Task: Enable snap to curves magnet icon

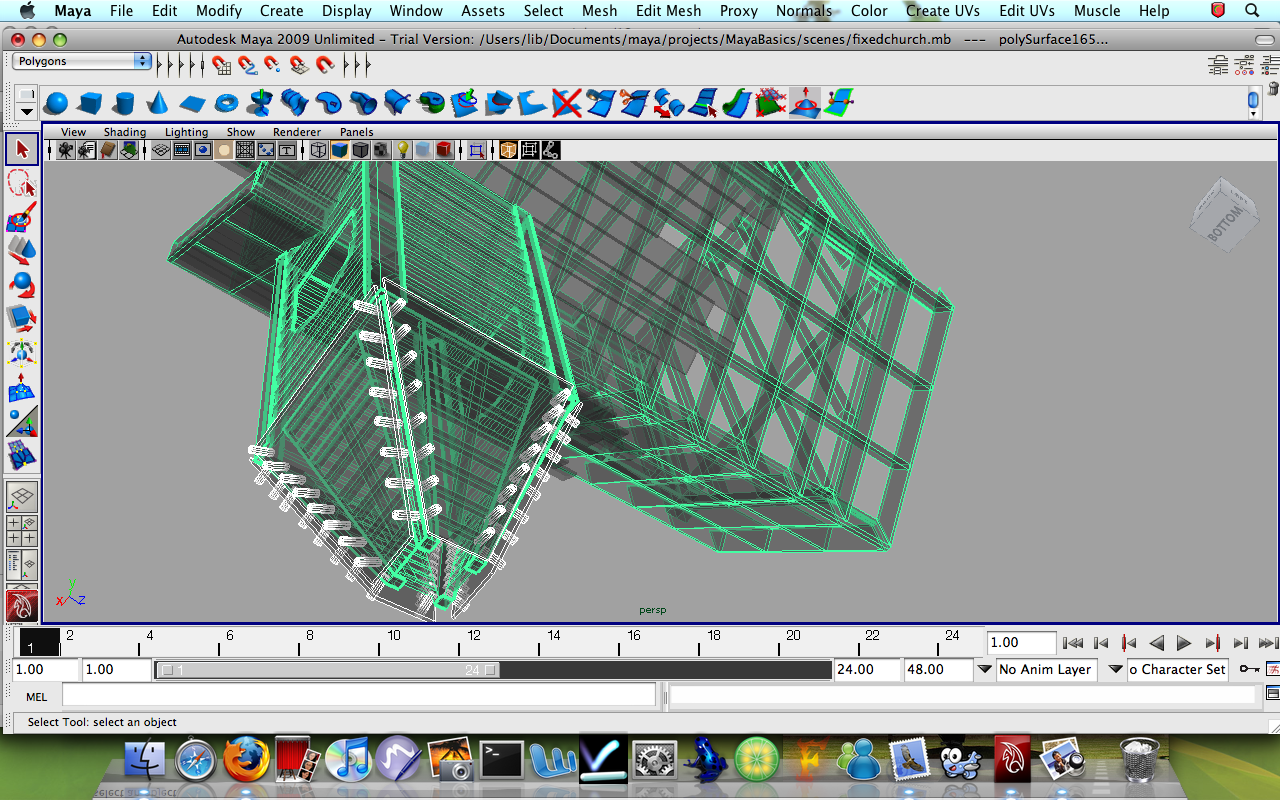Action: (x=247, y=66)
